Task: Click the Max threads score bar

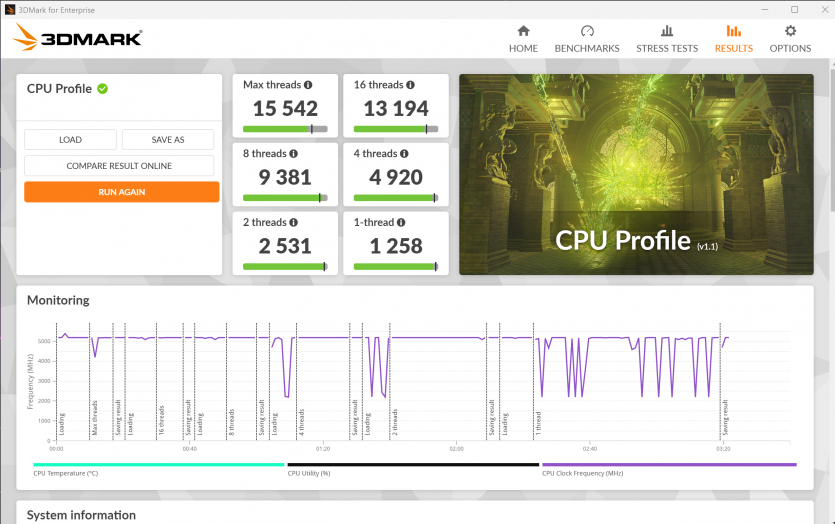Action: [x=285, y=129]
